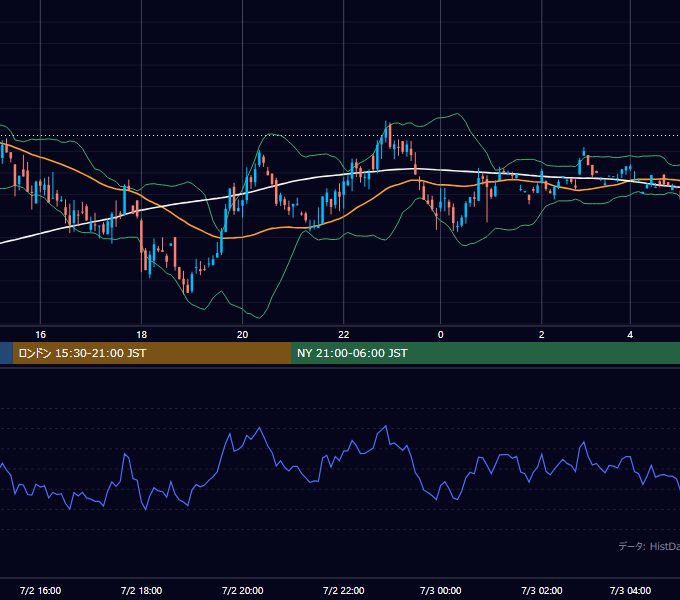Click the 7/2 20:00 date label
680x600 pixels.
[x=242, y=590]
